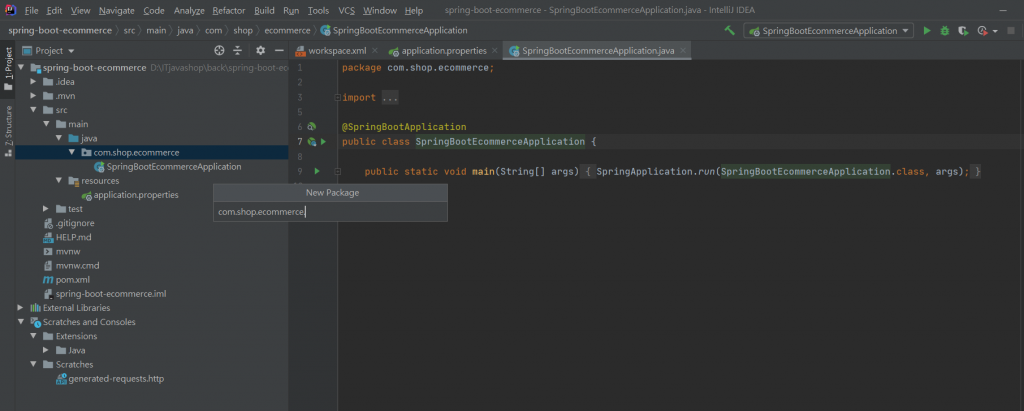1024x411 pixels.
Task: Close the application.properties tab
Action: point(494,51)
